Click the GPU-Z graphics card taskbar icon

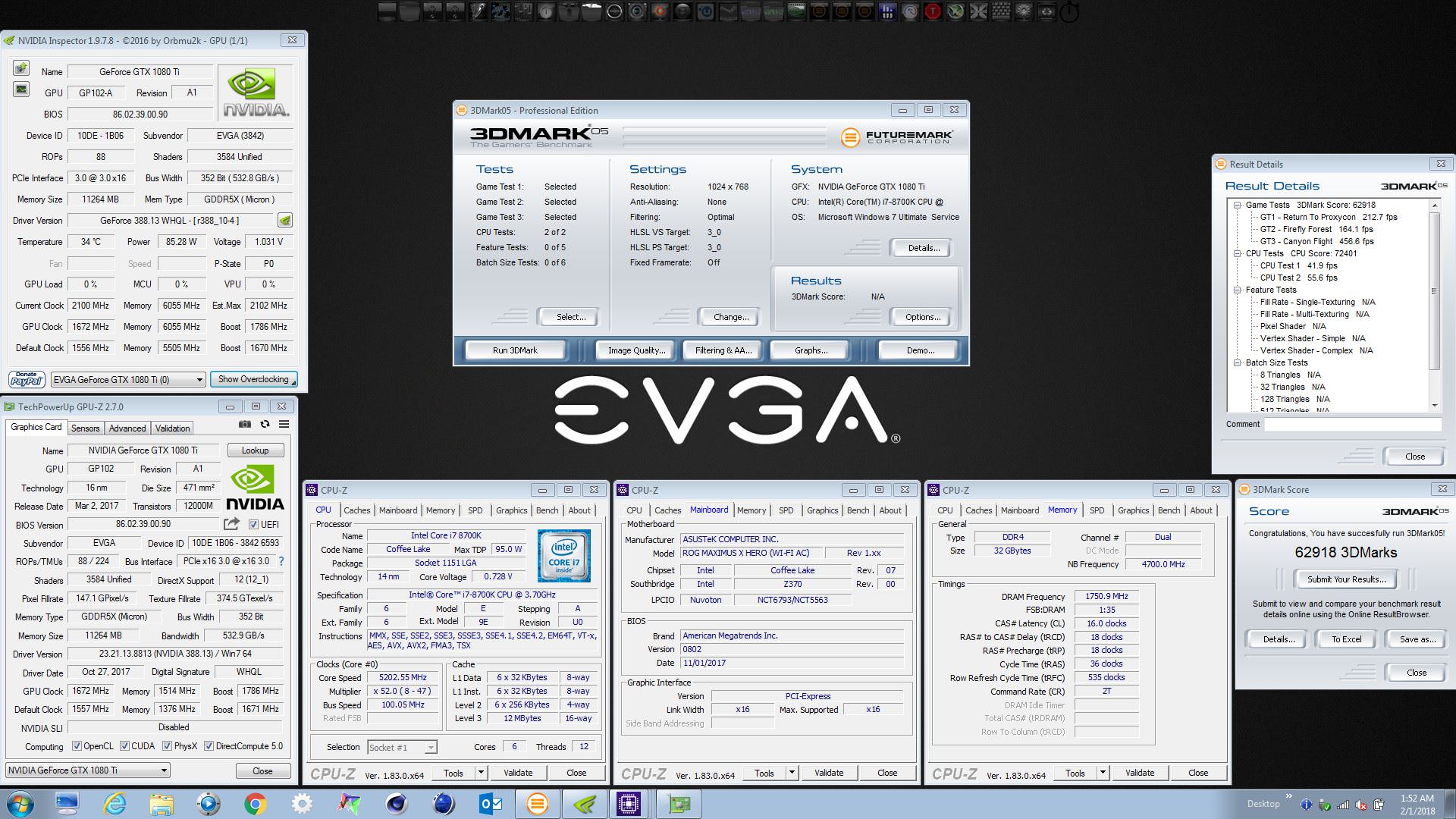678,804
